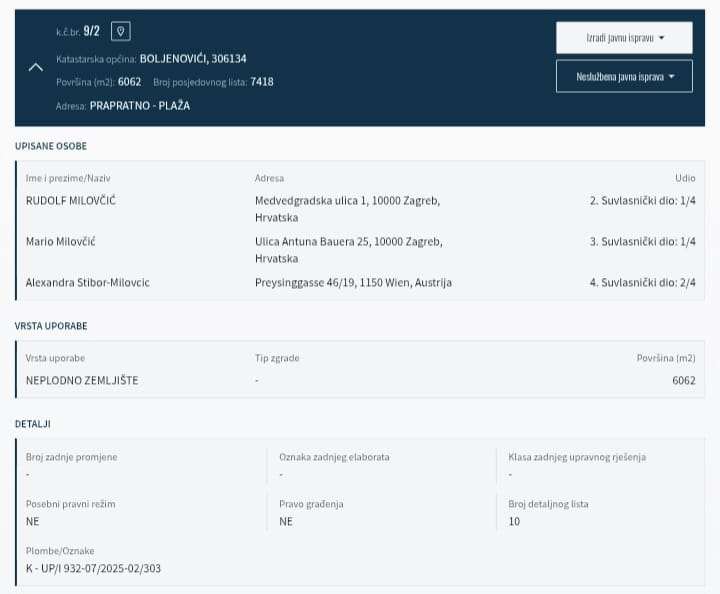Click address Medvedgradska ulica 1, Zagreb

348,209
